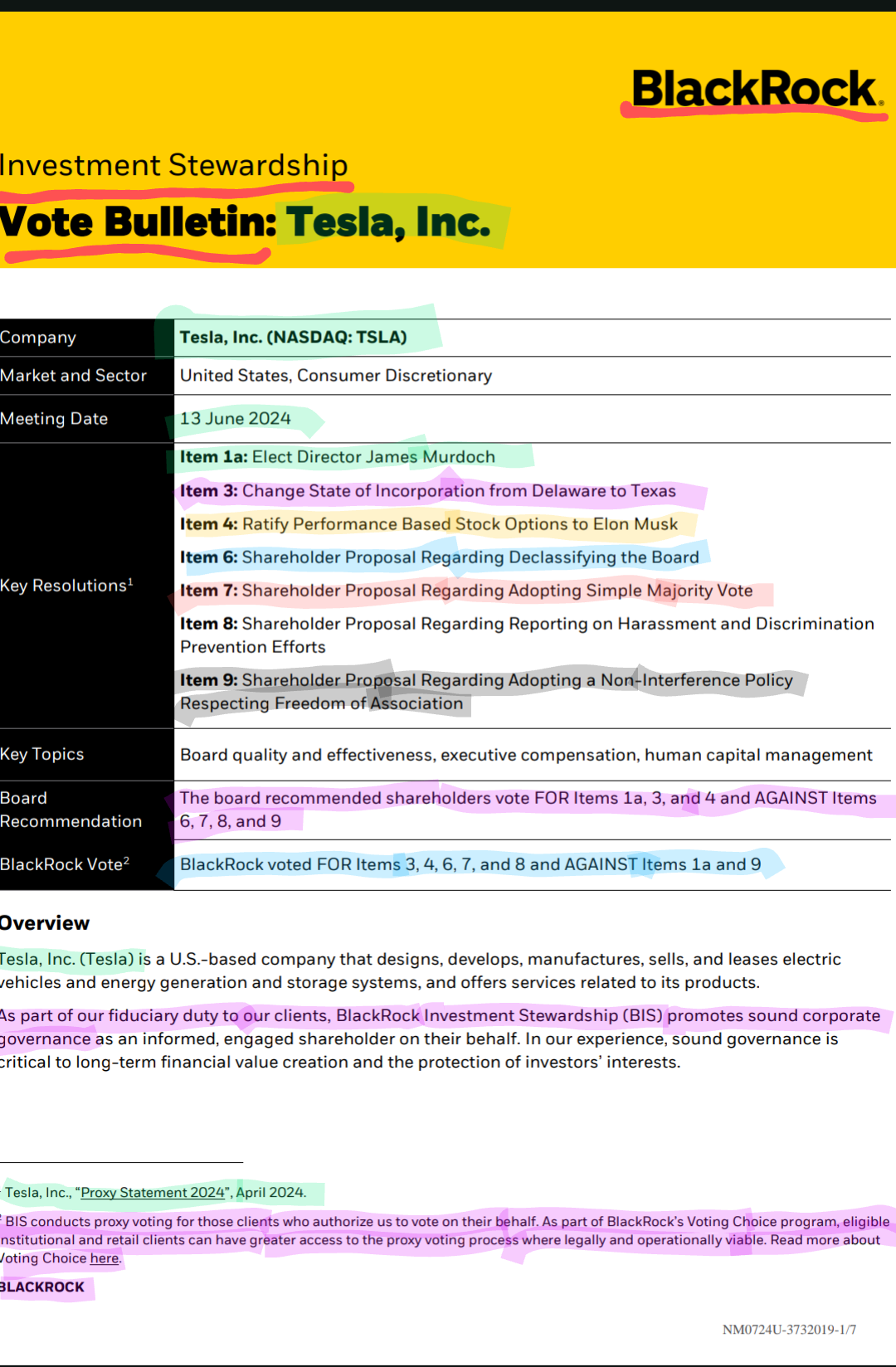Click the "As part of our fiduciary duty" paragraph
The width and height of the screenshot is (896, 1367).
pyautogui.click(x=440, y=1039)
